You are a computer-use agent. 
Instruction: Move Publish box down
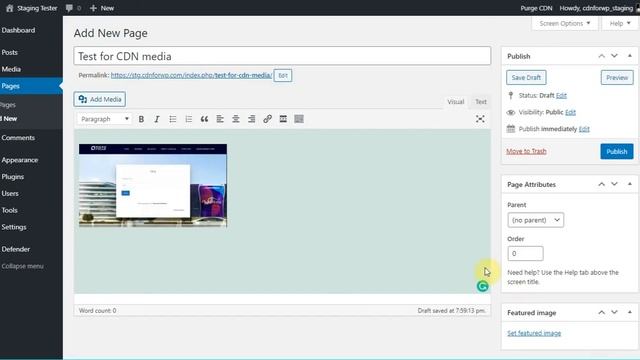pyautogui.click(x=614, y=56)
